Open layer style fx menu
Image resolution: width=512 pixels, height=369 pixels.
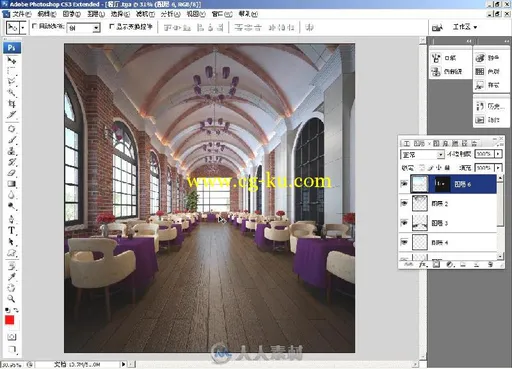(423, 264)
